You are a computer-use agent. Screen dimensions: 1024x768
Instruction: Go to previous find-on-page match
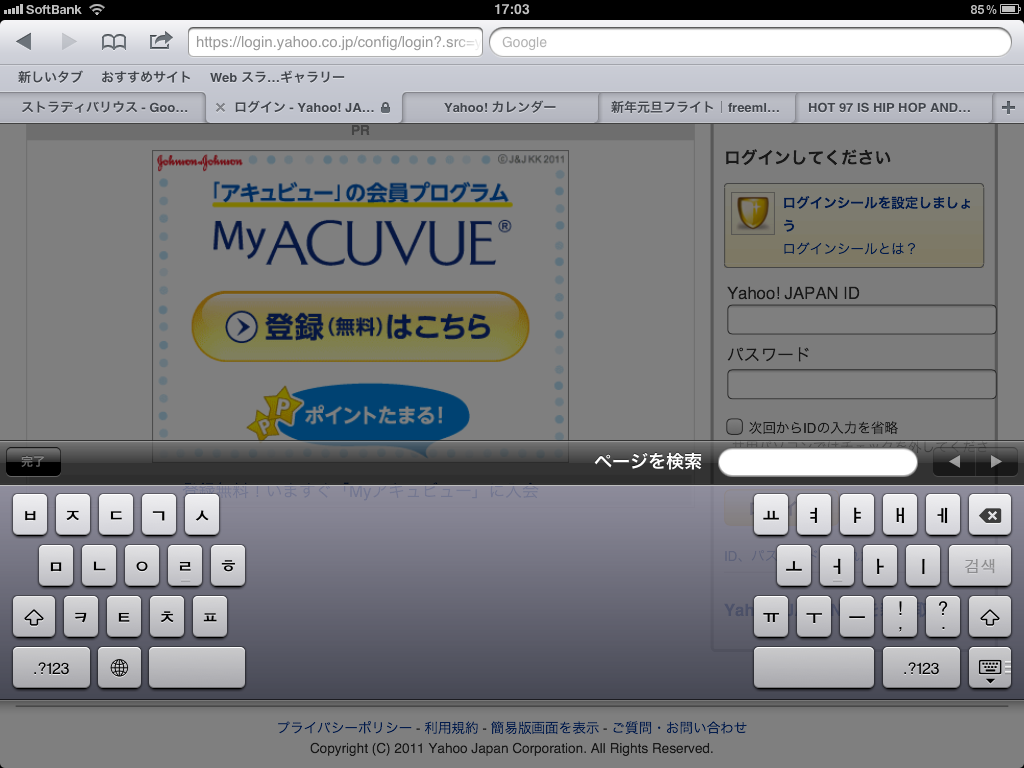954,462
